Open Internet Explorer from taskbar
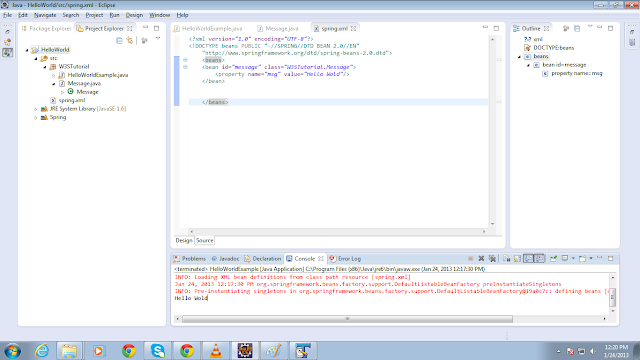 [x=42, y=351]
